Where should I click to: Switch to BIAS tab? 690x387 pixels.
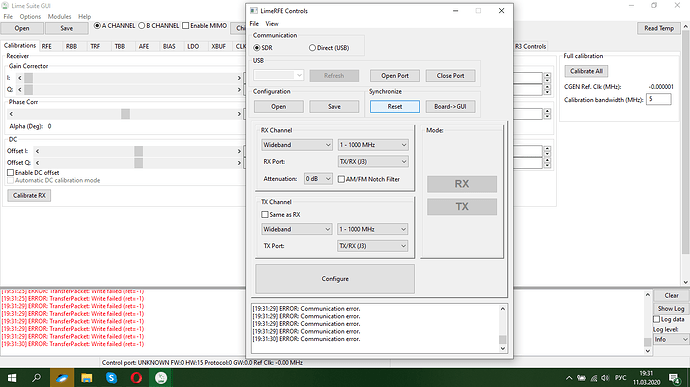coord(169,46)
